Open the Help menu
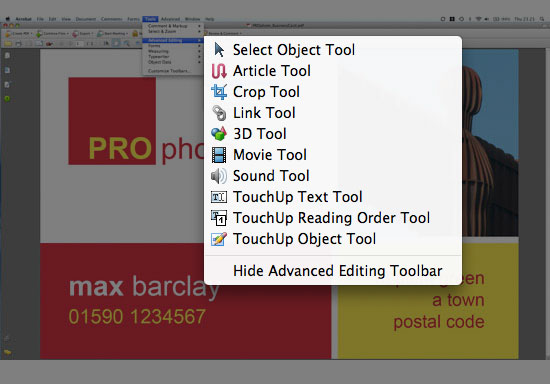This screenshot has height=384, width=550. tap(209, 19)
